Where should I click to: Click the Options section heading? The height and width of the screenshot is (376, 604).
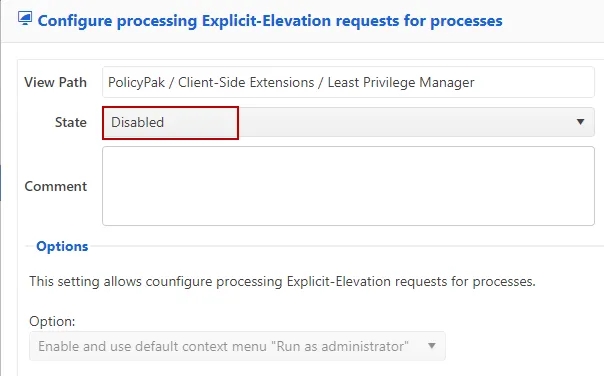coord(62,246)
